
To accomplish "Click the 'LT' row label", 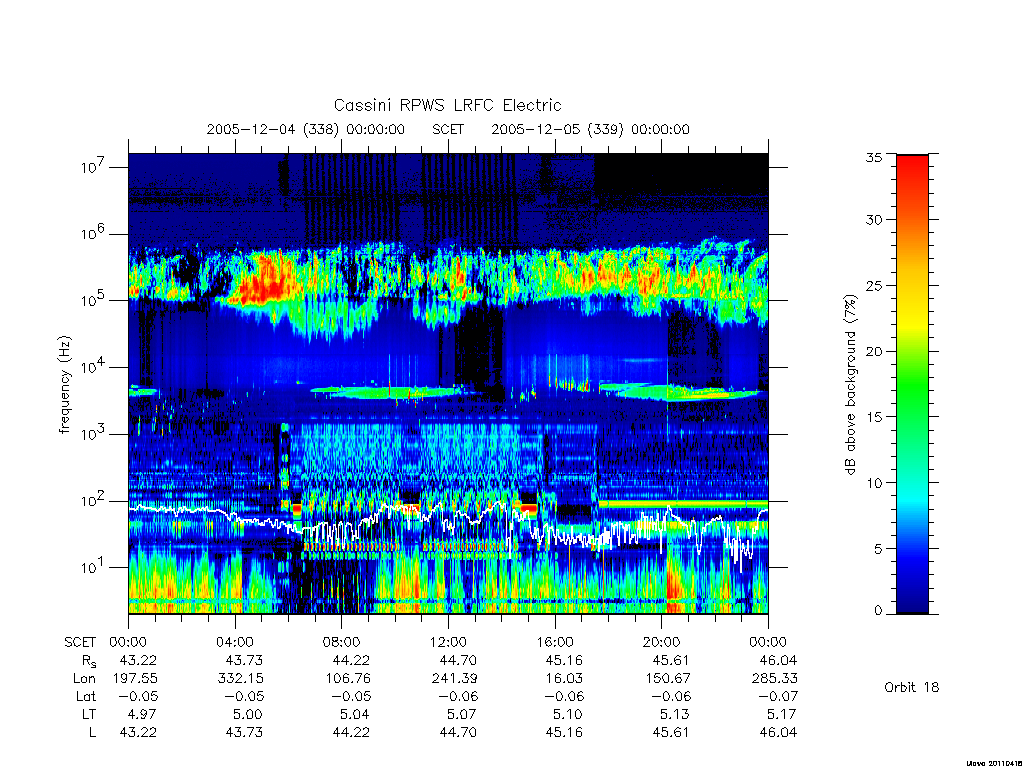I will point(89,714).
